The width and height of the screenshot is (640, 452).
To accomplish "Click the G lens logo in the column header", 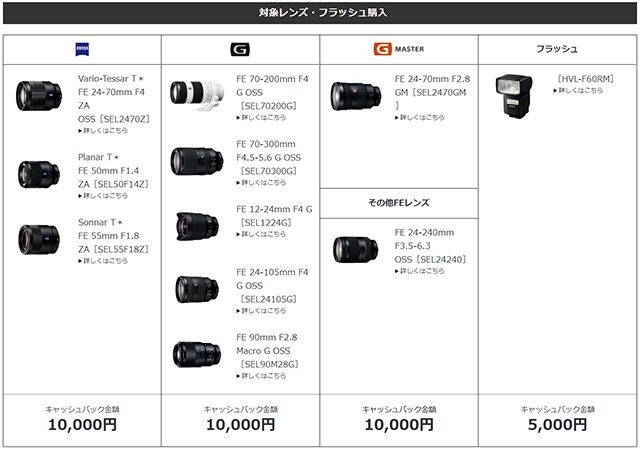I will (x=239, y=49).
